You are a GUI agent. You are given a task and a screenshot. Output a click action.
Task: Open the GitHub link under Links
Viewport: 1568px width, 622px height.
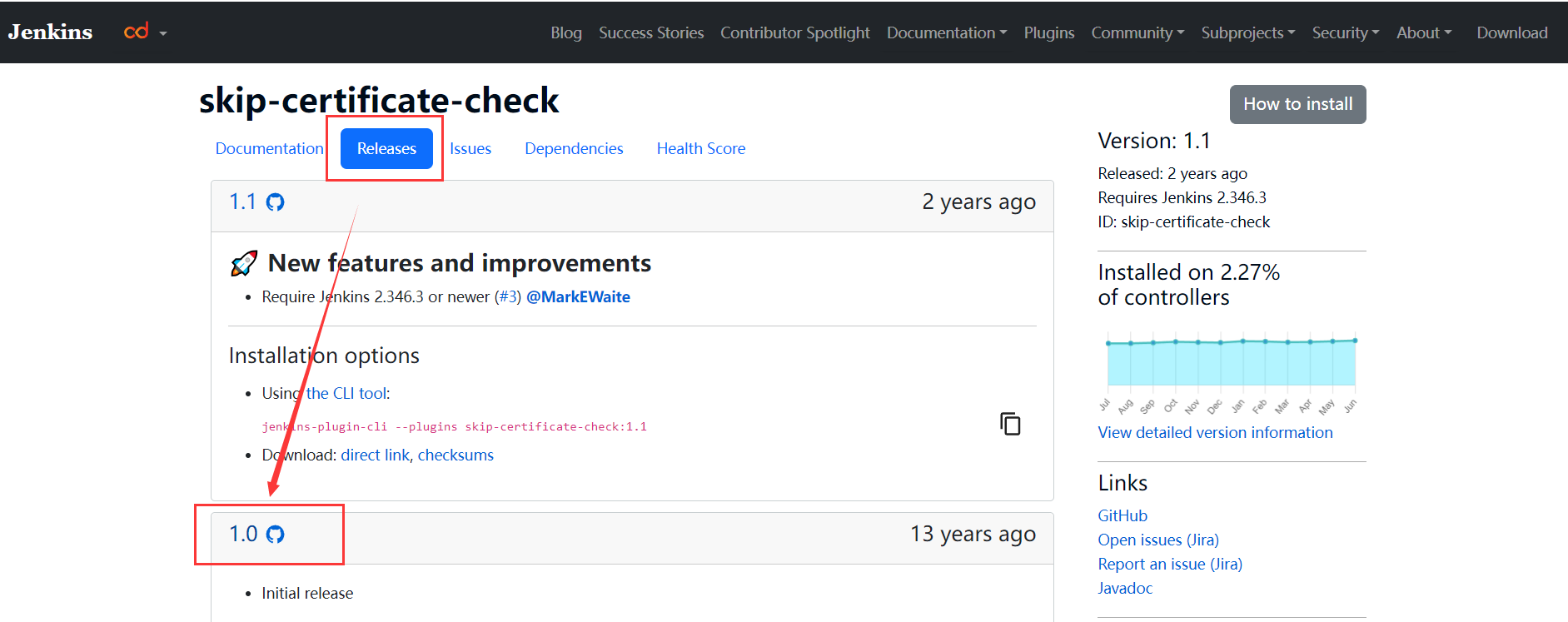pos(1122,515)
